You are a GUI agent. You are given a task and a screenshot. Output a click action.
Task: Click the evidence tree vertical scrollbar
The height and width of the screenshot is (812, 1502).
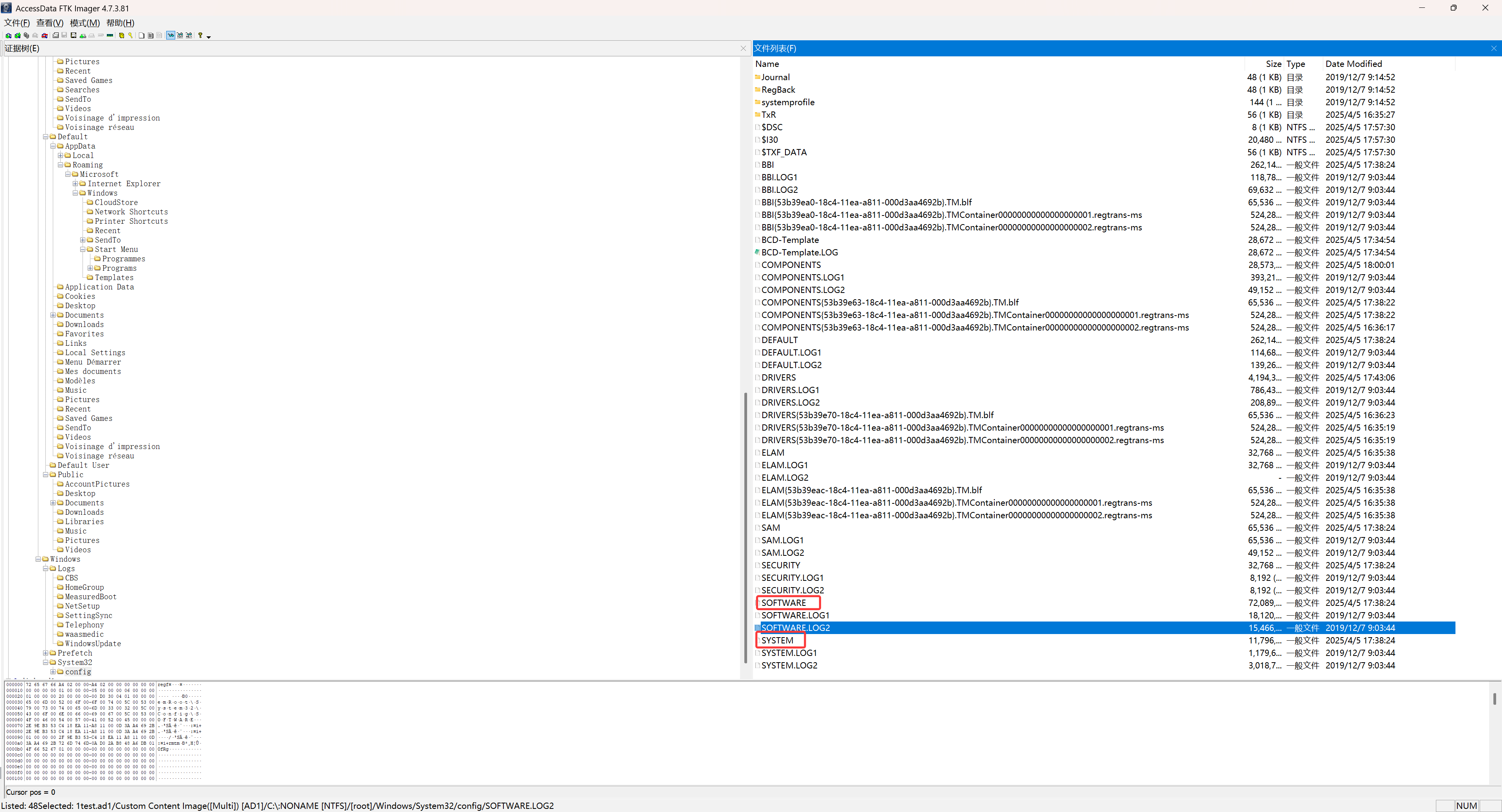coord(745,525)
